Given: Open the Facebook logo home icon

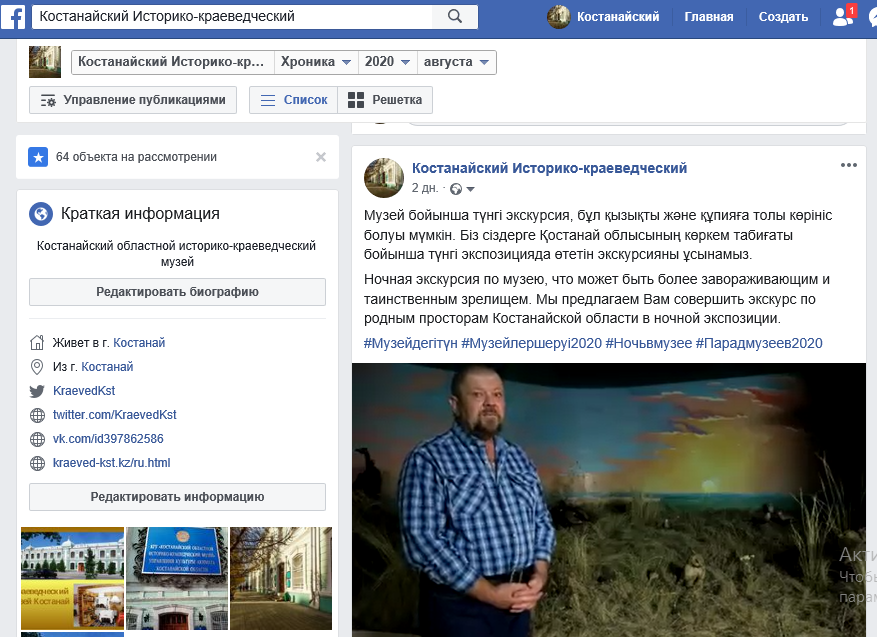Looking at the screenshot, I should [13, 17].
